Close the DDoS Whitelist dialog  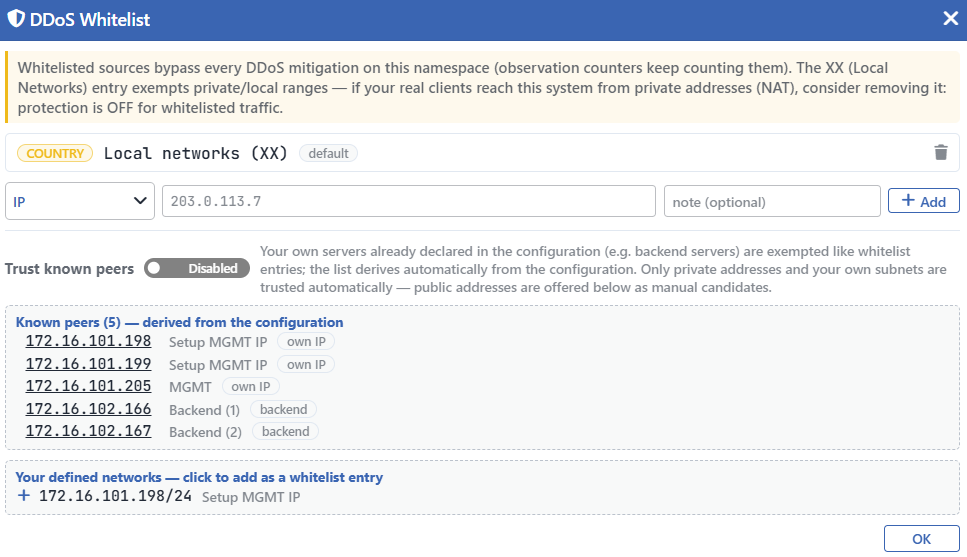[x=950, y=19]
